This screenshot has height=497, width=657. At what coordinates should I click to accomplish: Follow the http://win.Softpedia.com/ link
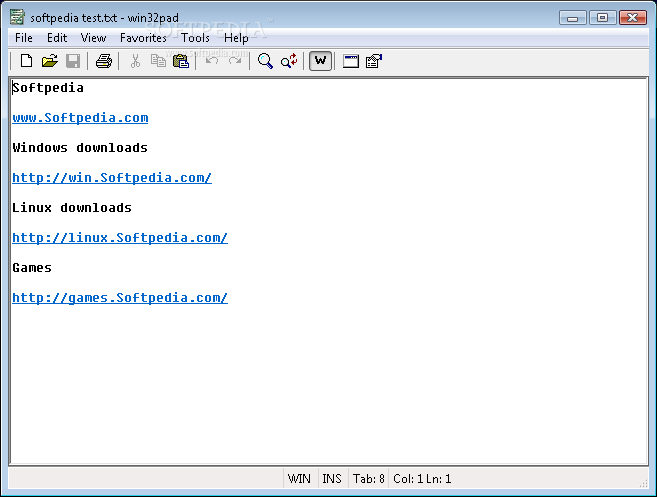(112, 178)
